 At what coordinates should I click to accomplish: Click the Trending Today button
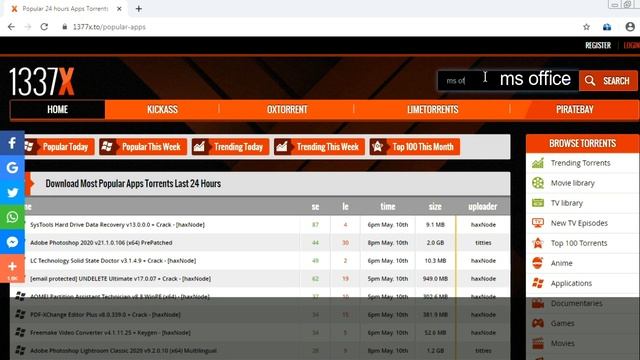point(230,147)
